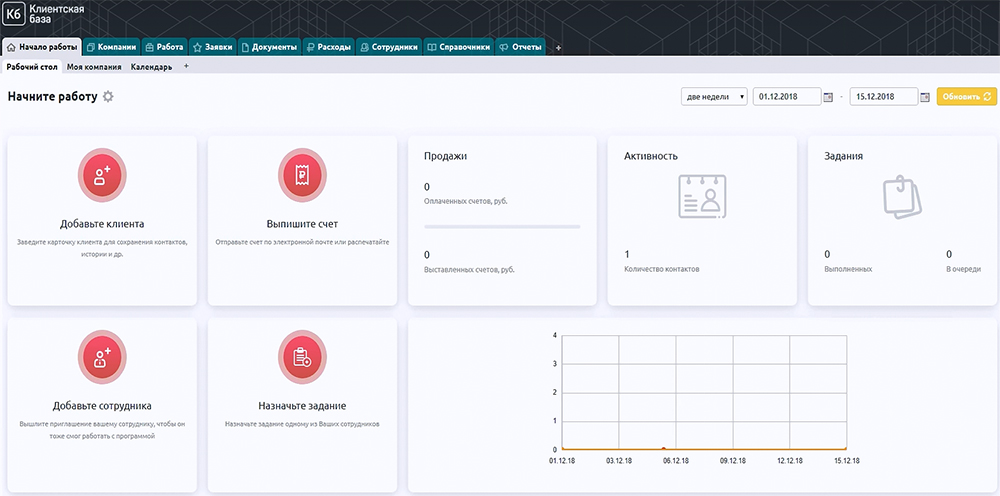Add a new sub-tab with plus
This screenshot has width=1000, height=496.
click(x=186, y=66)
